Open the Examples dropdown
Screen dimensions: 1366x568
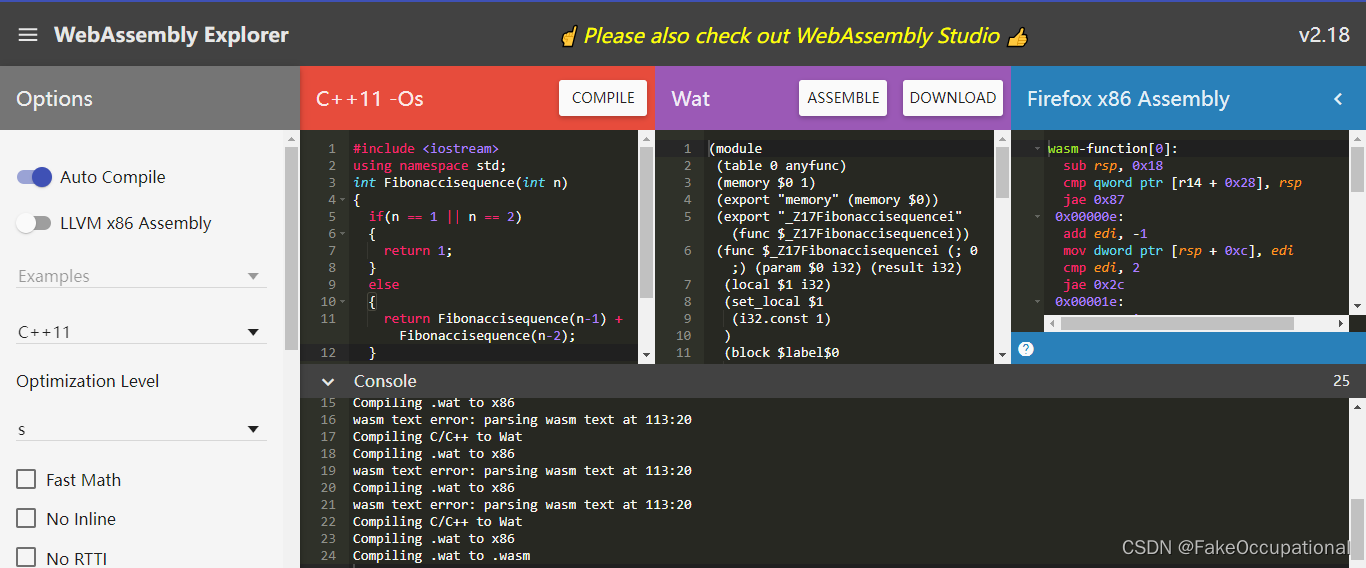pyautogui.click(x=141, y=276)
